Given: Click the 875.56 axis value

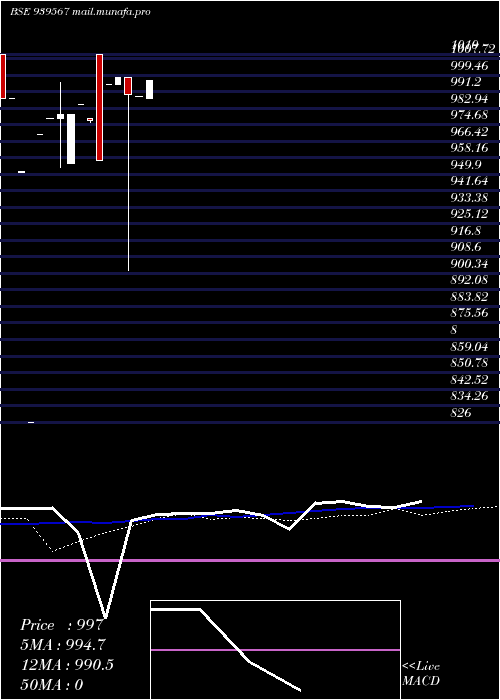Looking at the screenshot, I should (x=469, y=313).
